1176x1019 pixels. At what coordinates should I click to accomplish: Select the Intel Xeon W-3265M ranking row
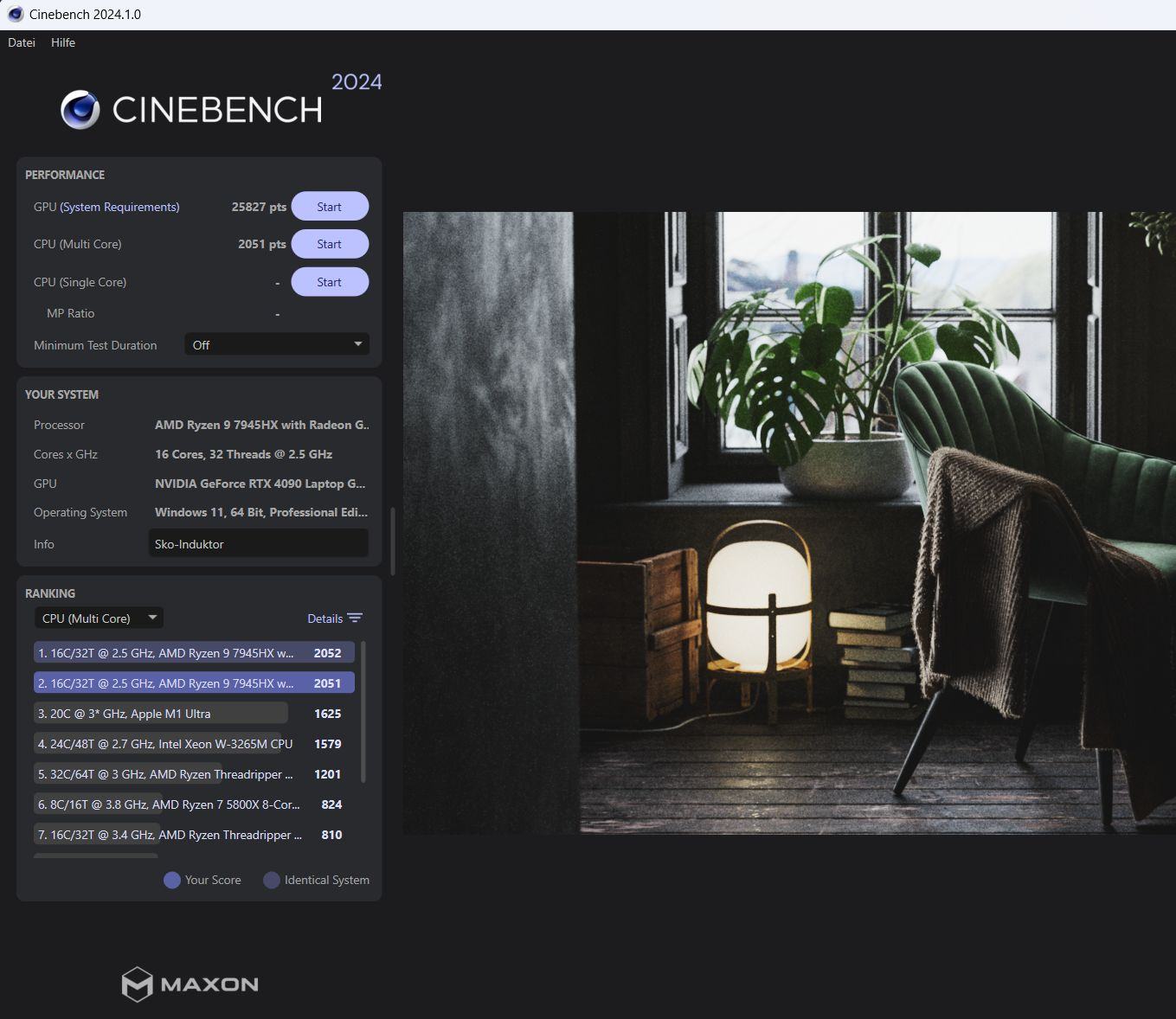pyautogui.click(x=194, y=744)
